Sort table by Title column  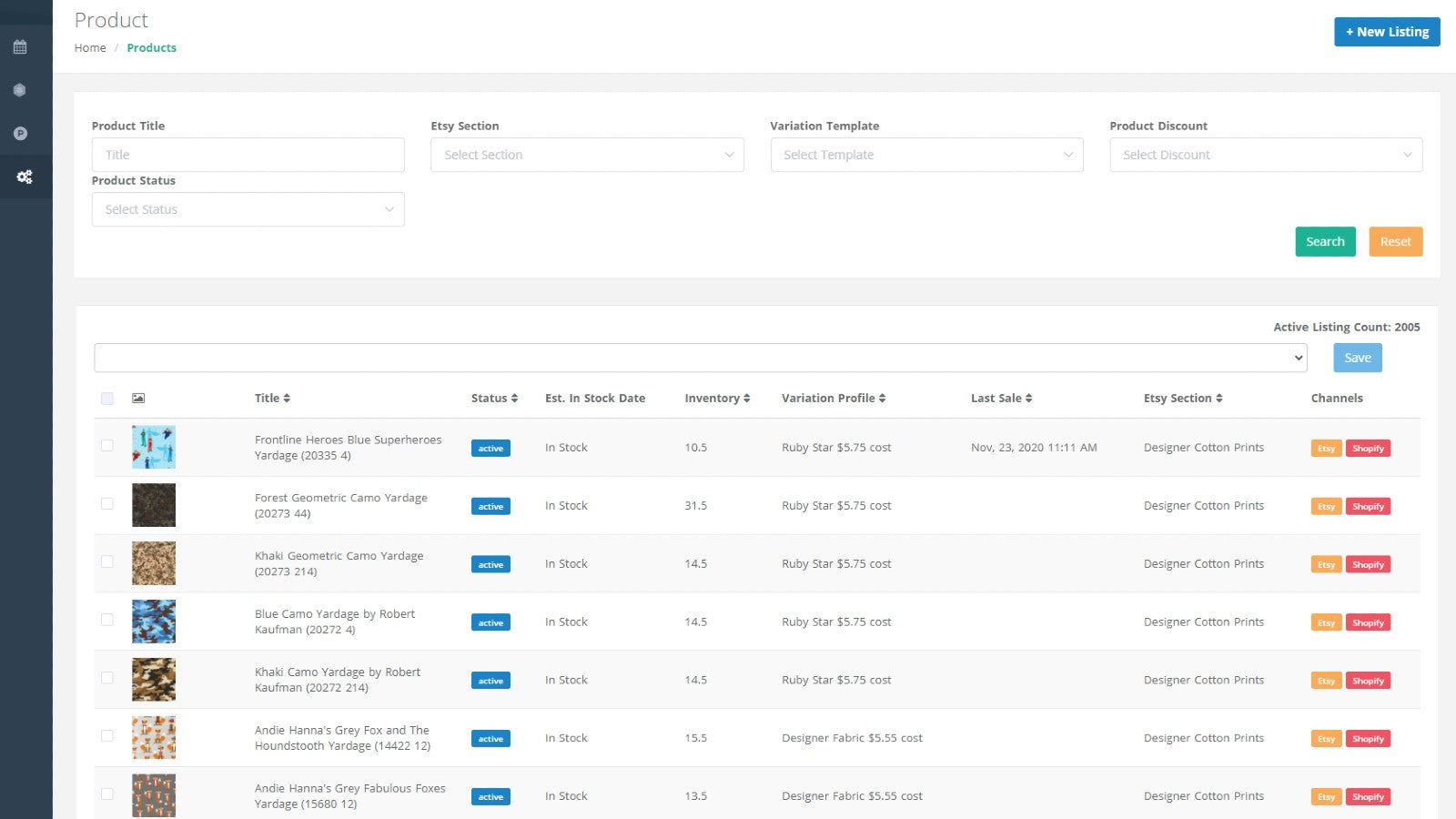tap(272, 398)
